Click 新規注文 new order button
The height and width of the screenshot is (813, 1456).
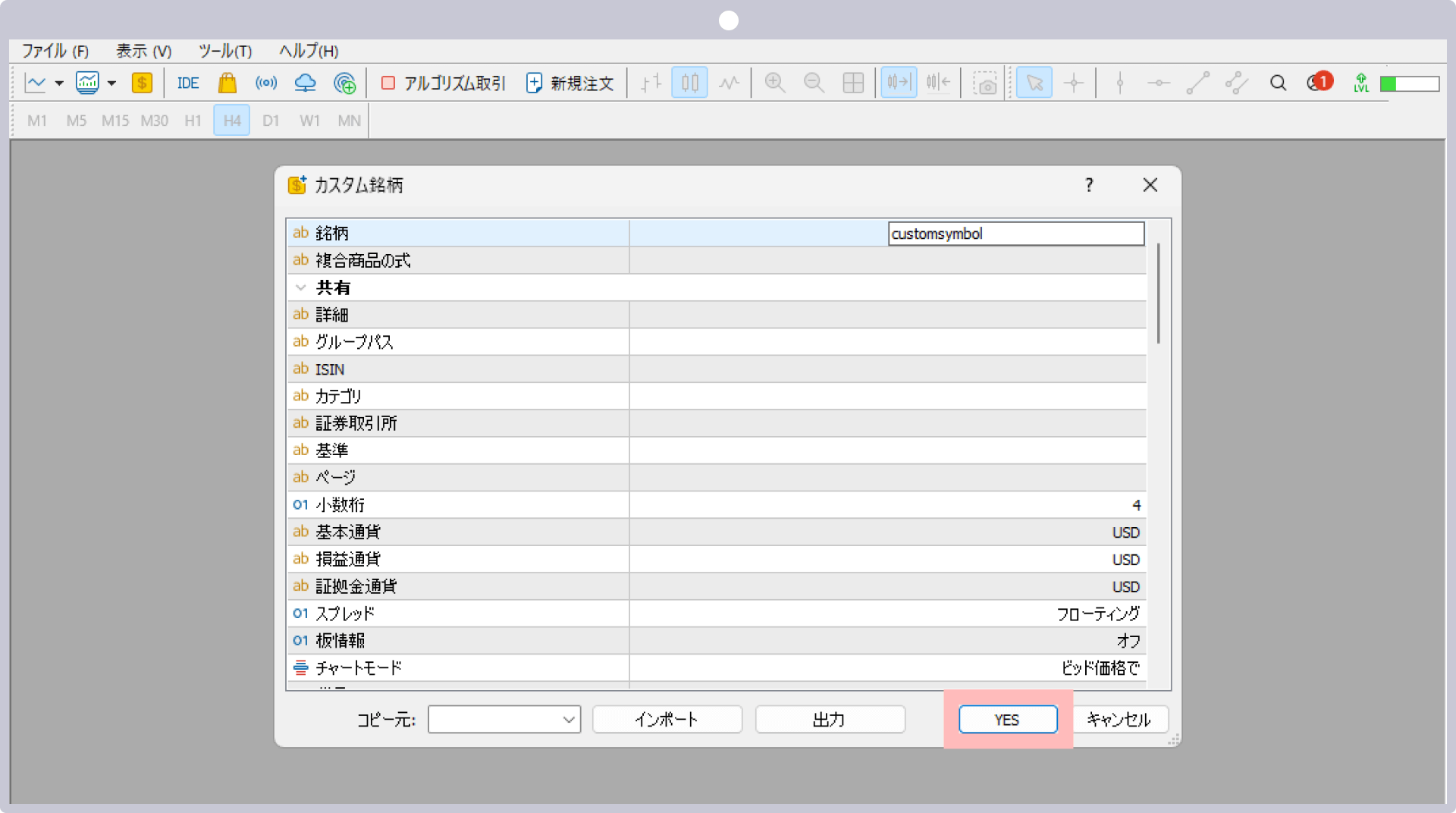570,83
